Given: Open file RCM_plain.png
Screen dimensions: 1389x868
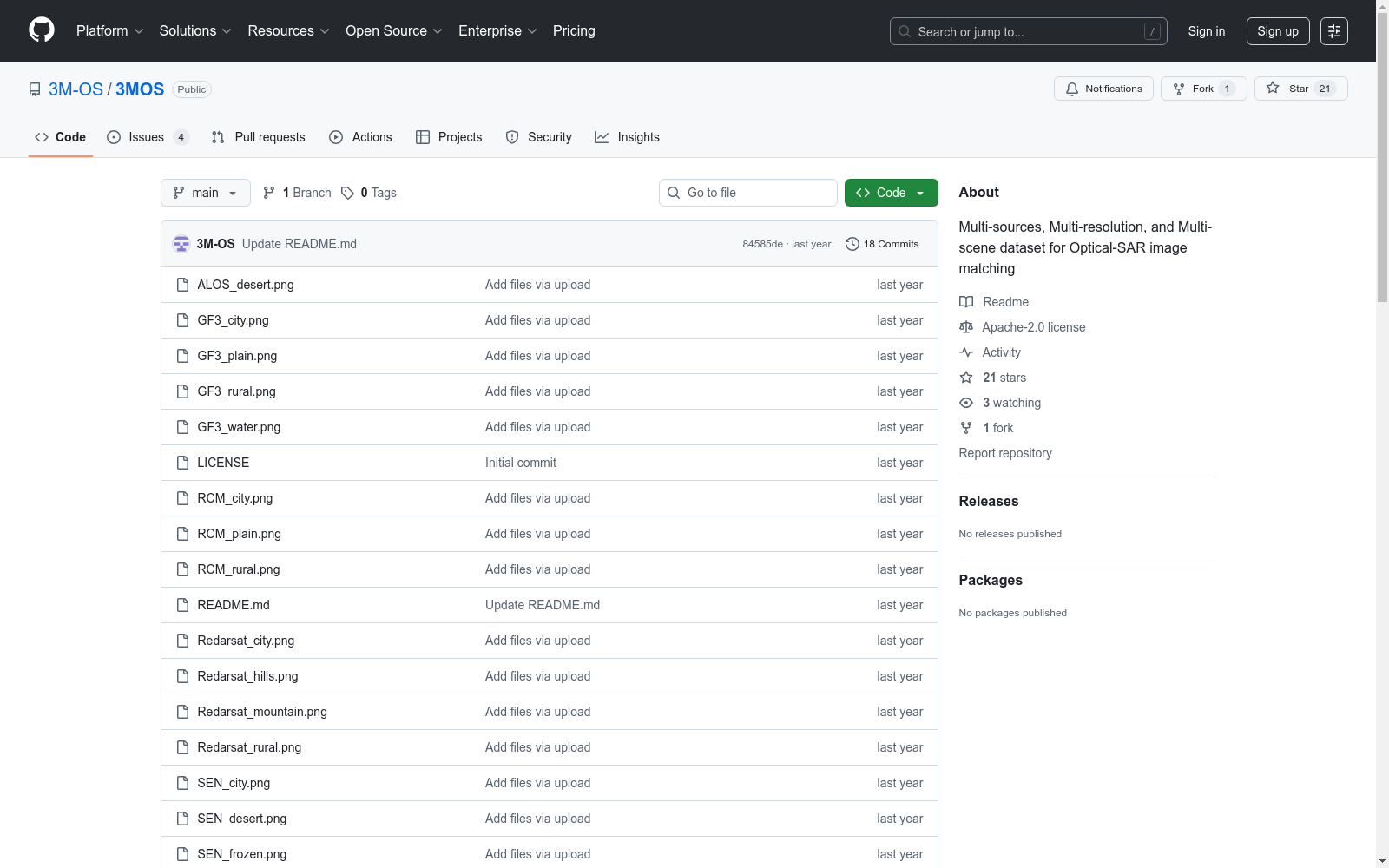Looking at the screenshot, I should 239,534.
